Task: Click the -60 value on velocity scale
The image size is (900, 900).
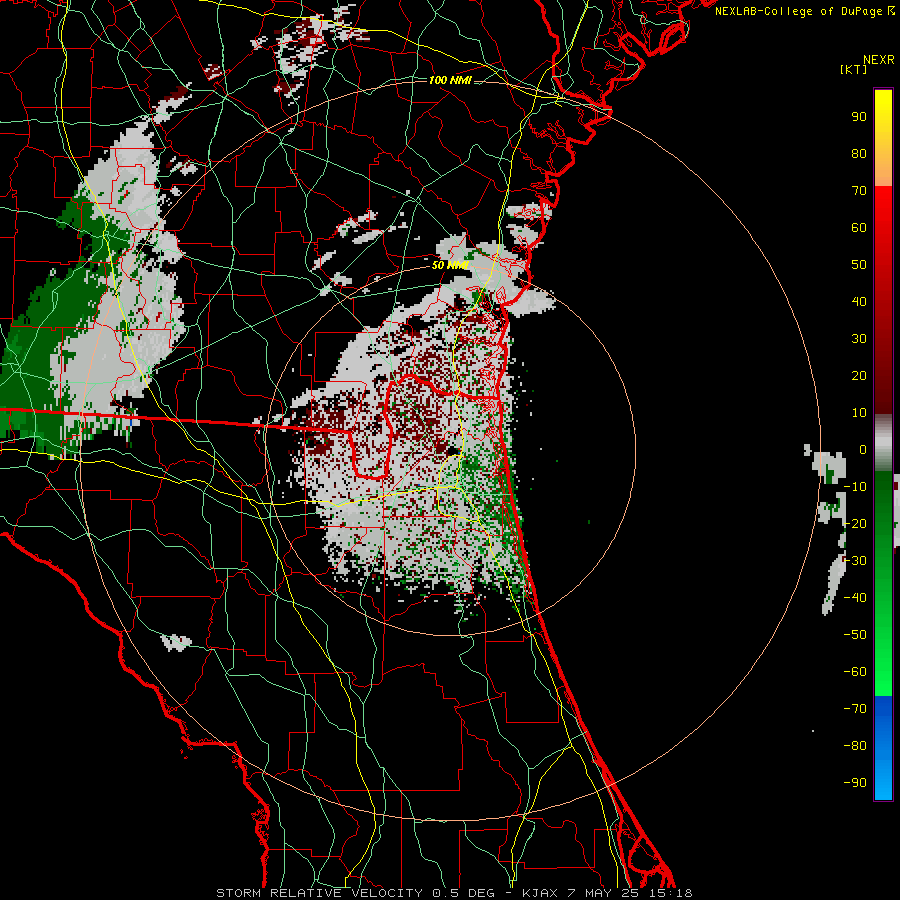Action: pyautogui.click(x=855, y=672)
